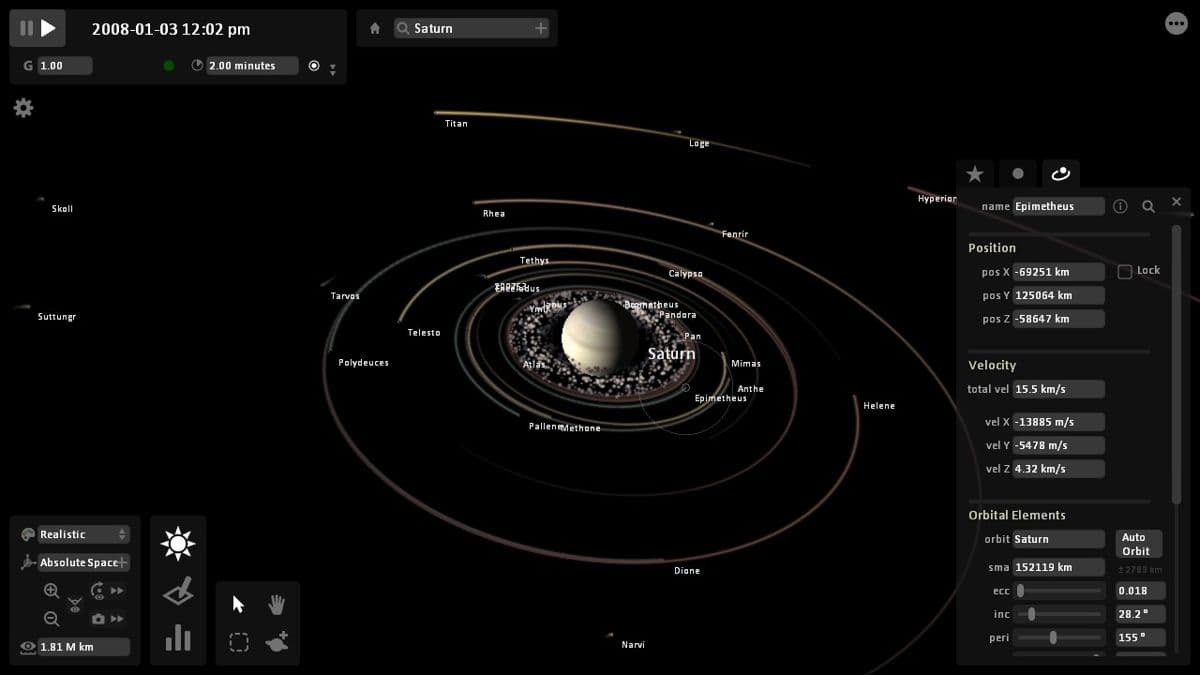
Task: Edit the view distance field 1.81 M km
Action: (84, 647)
